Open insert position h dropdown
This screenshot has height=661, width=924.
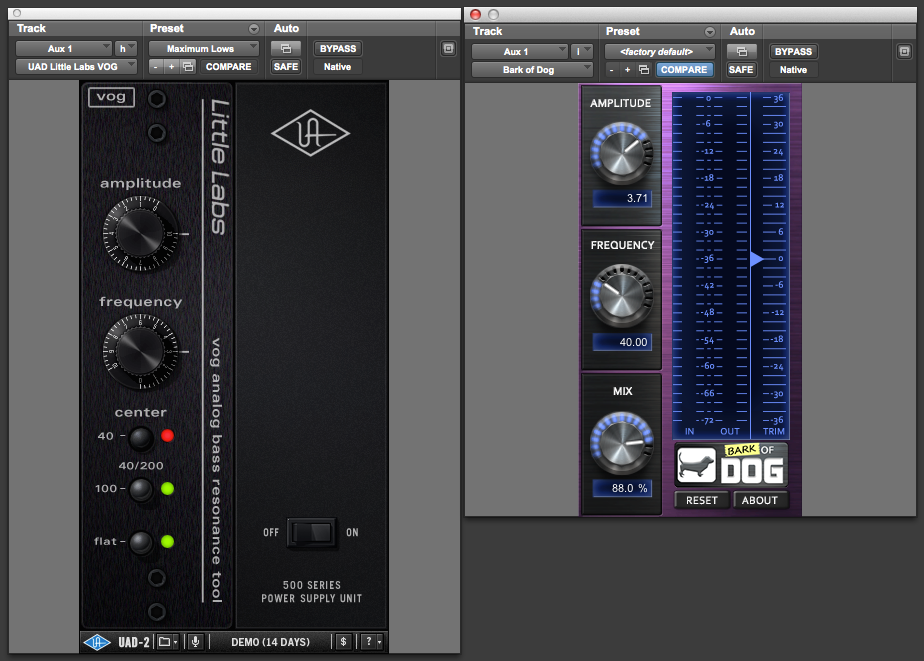(126, 49)
